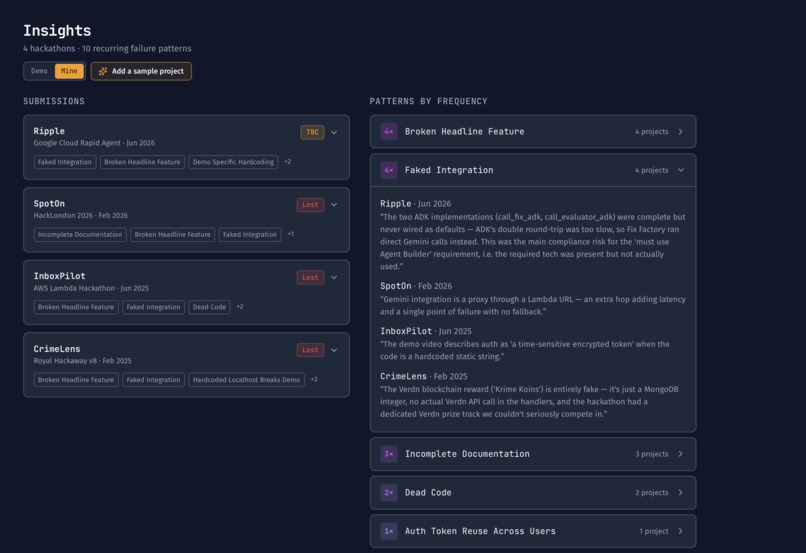This screenshot has width=806, height=553.
Task: Click the 3× badge on Incomplete Documentation
Action: click(x=389, y=454)
